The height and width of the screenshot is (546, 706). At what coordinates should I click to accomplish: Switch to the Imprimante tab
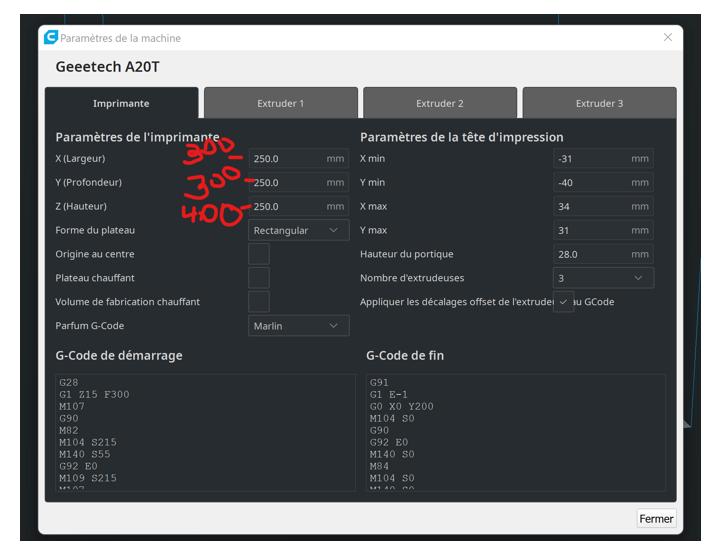122,103
